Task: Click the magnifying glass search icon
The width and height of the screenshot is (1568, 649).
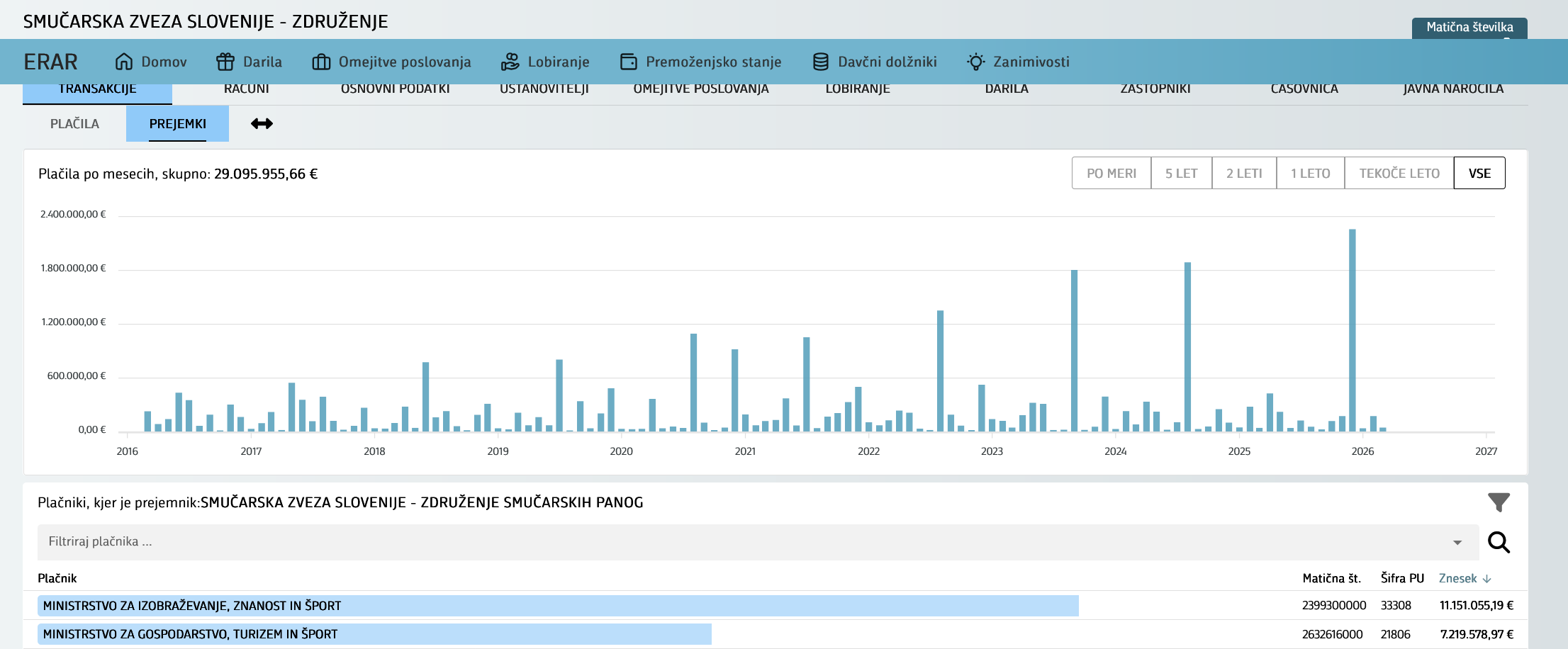Action: pyautogui.click(x=1499, y=542)
